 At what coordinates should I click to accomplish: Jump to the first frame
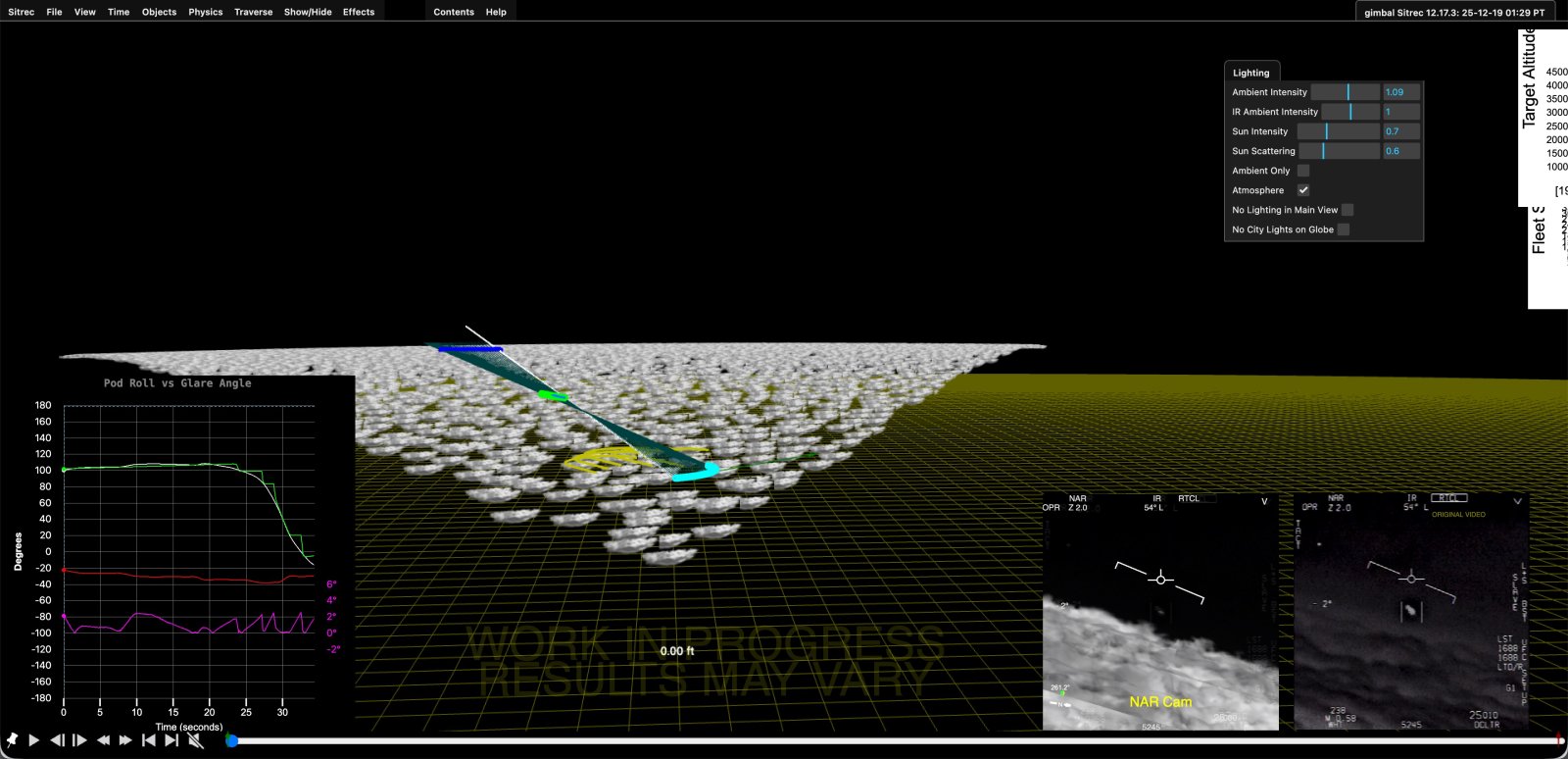click(148, 740)
